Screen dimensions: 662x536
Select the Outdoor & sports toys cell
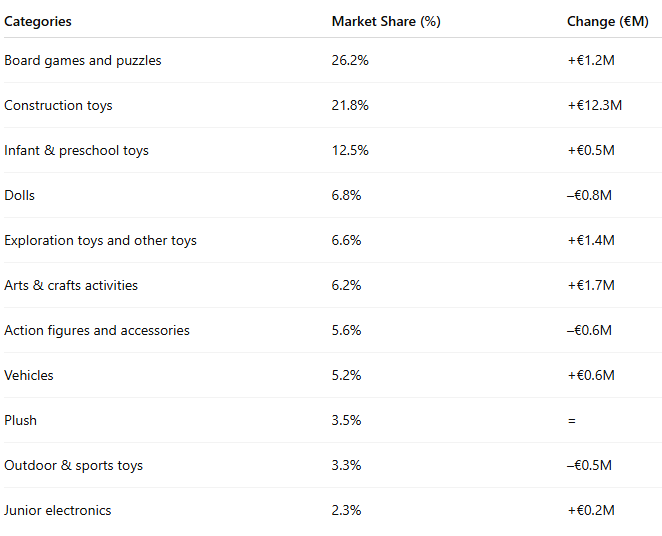(74, 465)
